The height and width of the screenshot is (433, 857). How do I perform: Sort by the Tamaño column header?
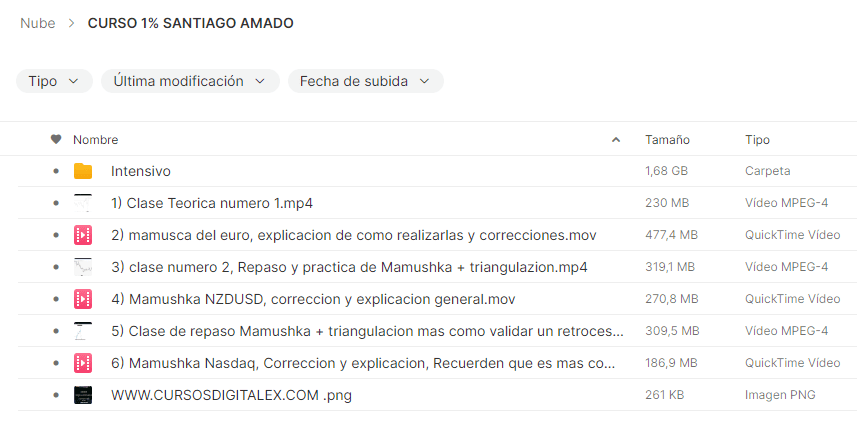(667, 139)
